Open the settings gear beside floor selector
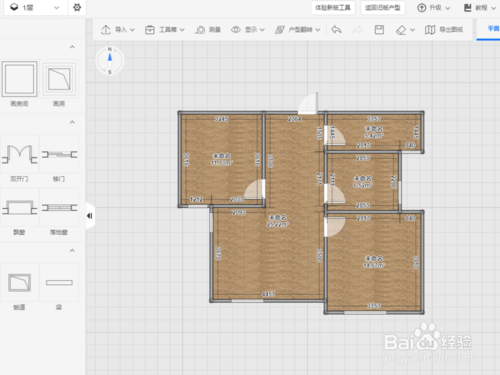Screen dimensions: 500x375 point(77,7)
